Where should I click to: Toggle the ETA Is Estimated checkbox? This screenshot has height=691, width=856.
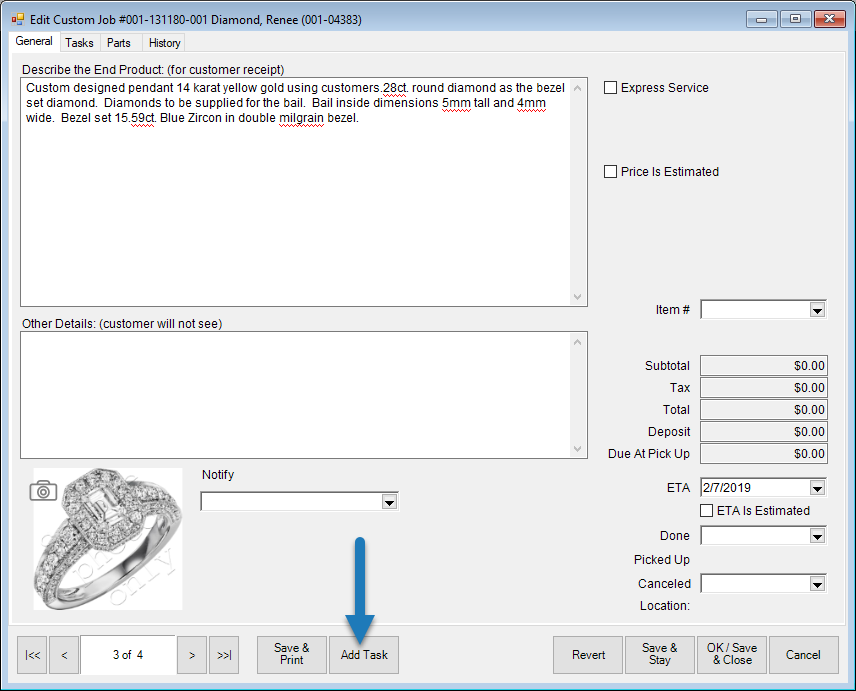(707, 510)
